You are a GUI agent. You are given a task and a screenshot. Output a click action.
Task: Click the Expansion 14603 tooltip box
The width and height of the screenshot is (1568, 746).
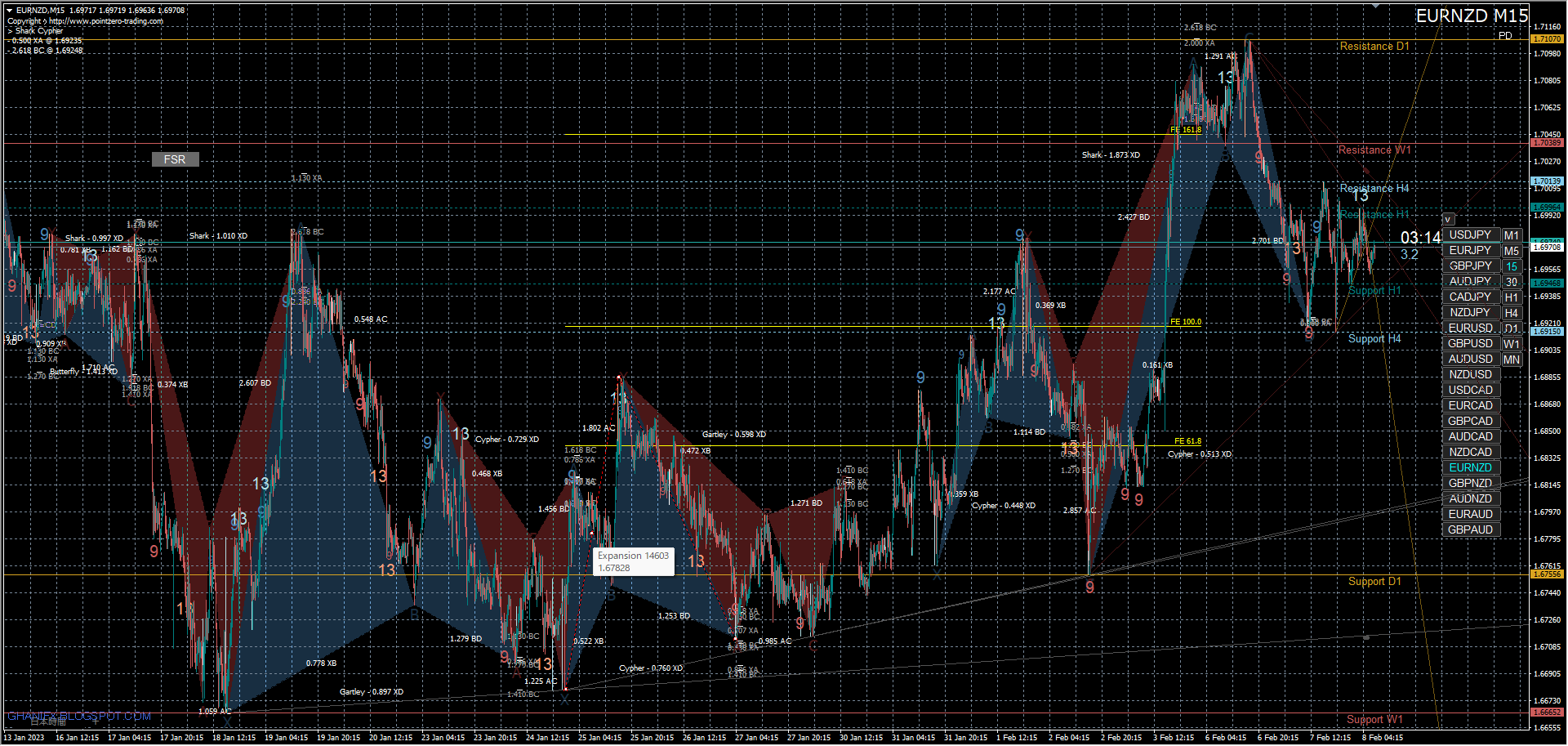pos(633,561)
